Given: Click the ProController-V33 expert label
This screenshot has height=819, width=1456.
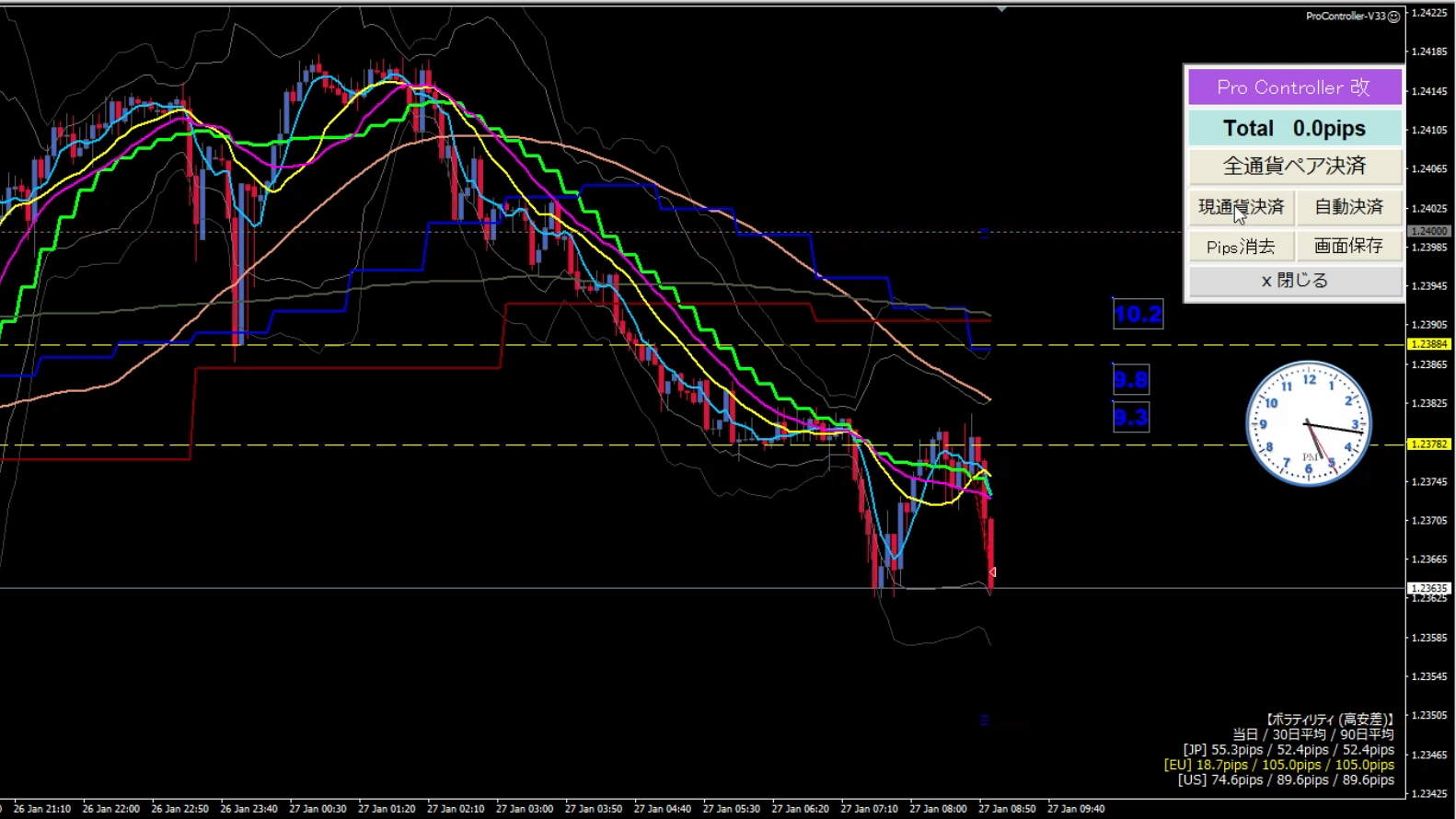Looking at the screenshot, I should [1346, 17].
